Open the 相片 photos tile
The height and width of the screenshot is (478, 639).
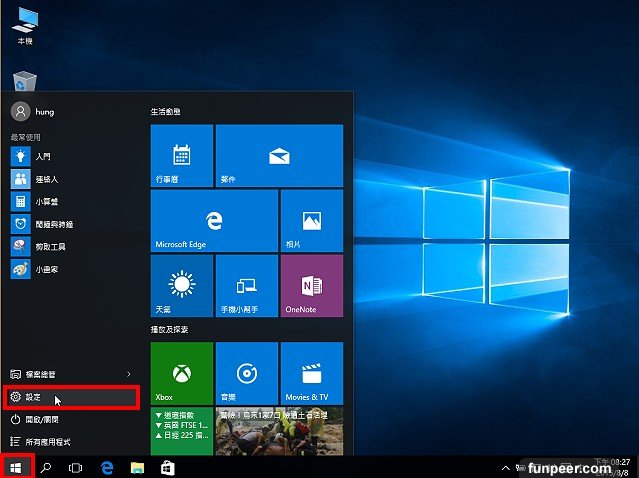(x=311, y=220)
